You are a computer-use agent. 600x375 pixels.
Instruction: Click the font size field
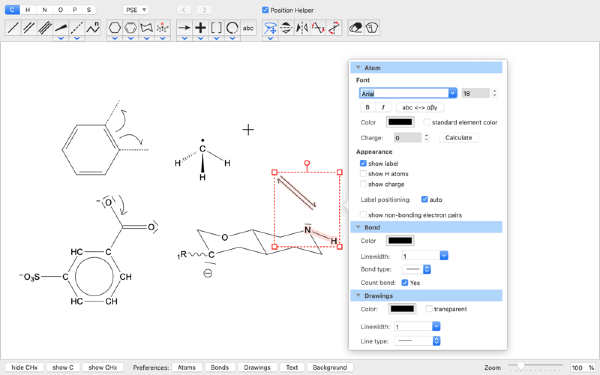coord(475,93)
